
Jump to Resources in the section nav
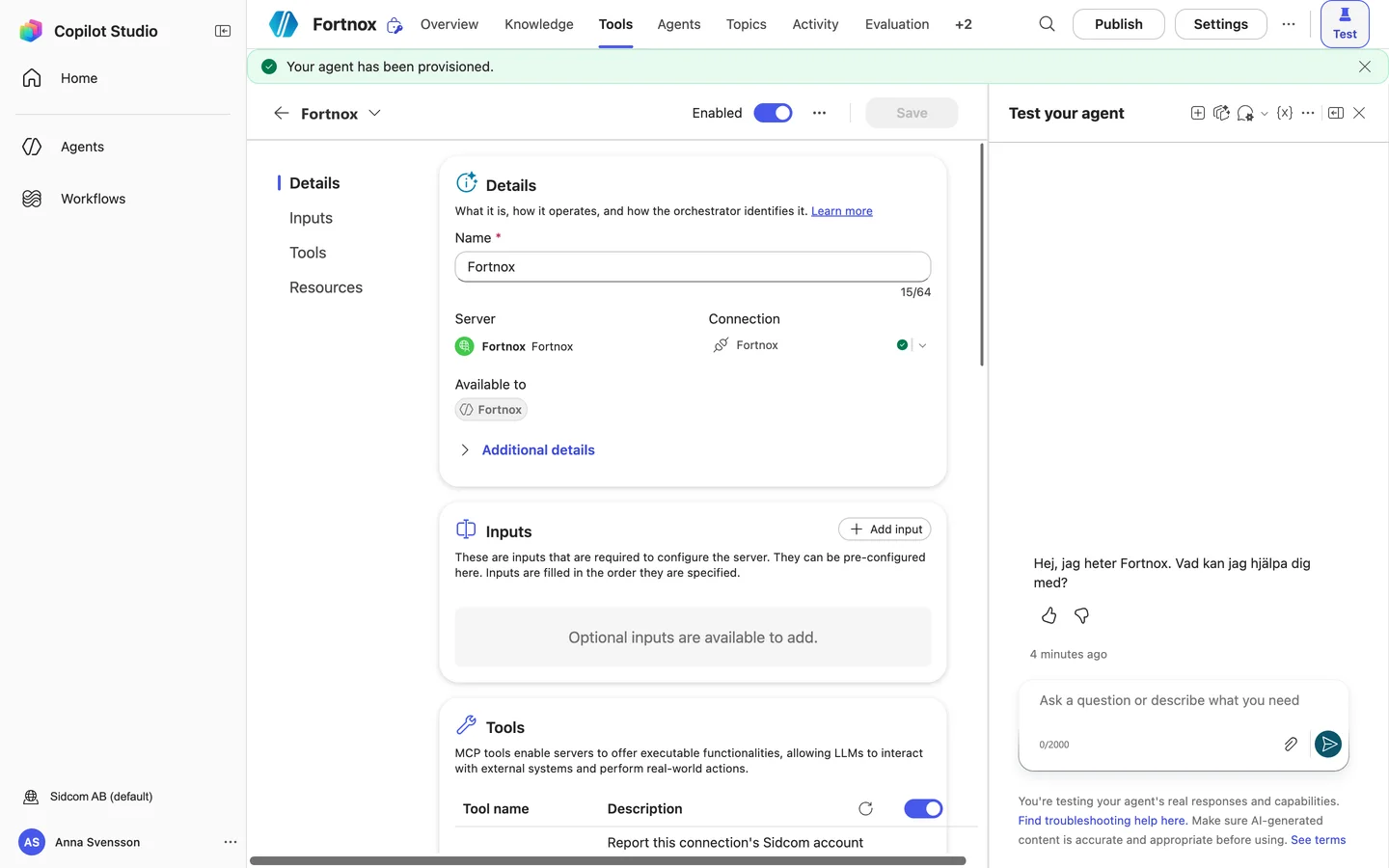click(326, 287)
